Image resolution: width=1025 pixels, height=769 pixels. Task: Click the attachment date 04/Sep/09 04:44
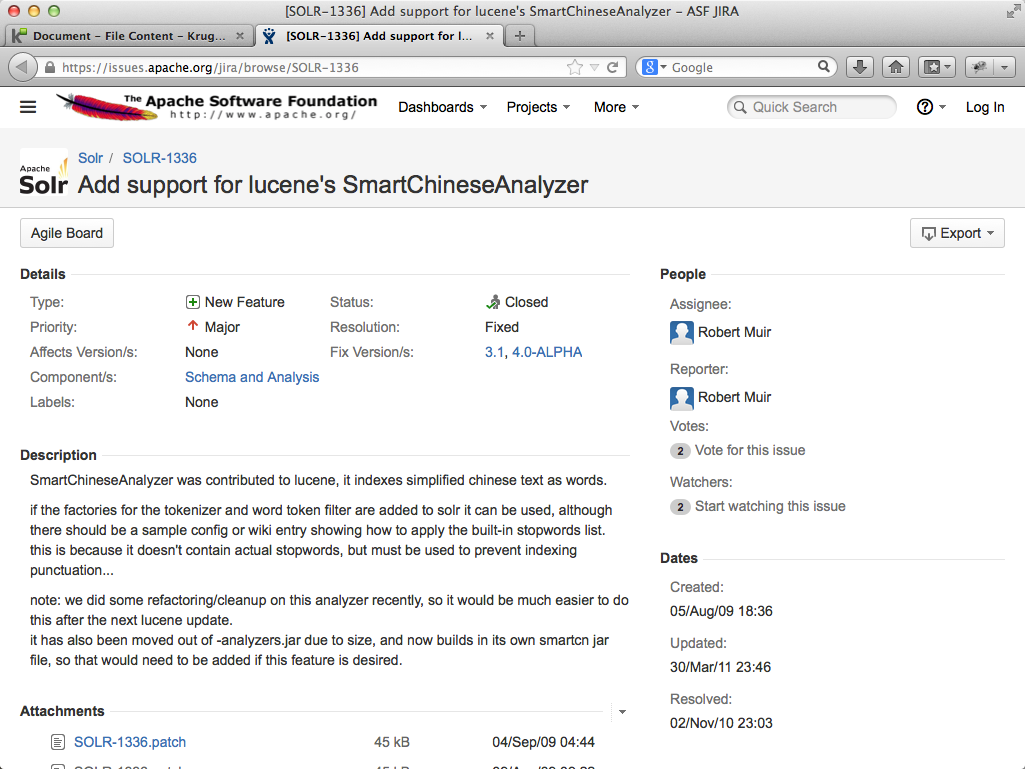coord(543,742)
